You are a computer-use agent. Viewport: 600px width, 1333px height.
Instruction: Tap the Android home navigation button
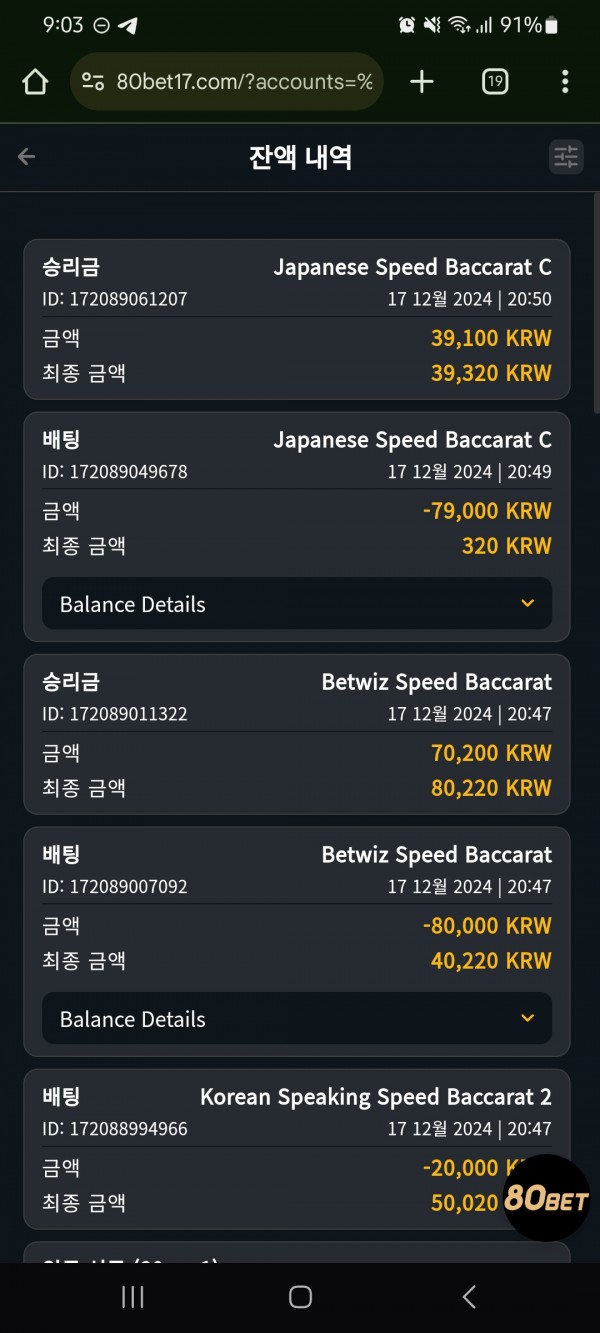300,1297
